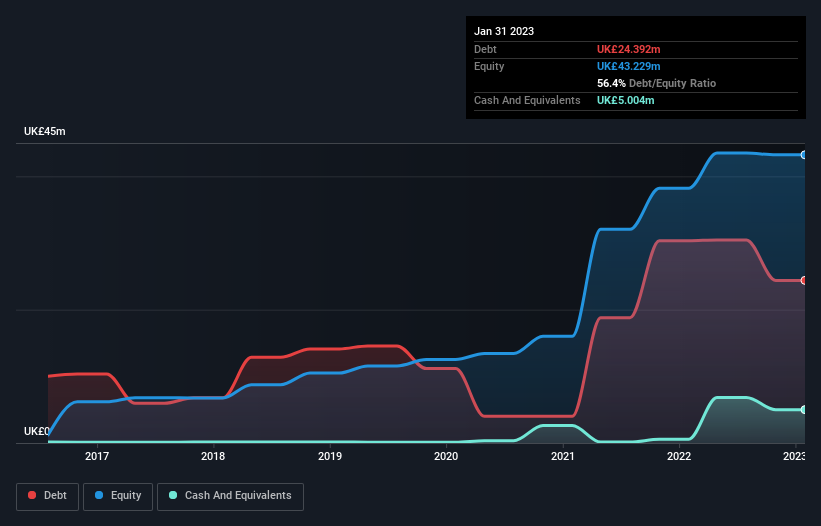Screen dimensions: 821x526
Task: Click Cash And Equivalents label in tooltip
Action: [x=527, y=100]
